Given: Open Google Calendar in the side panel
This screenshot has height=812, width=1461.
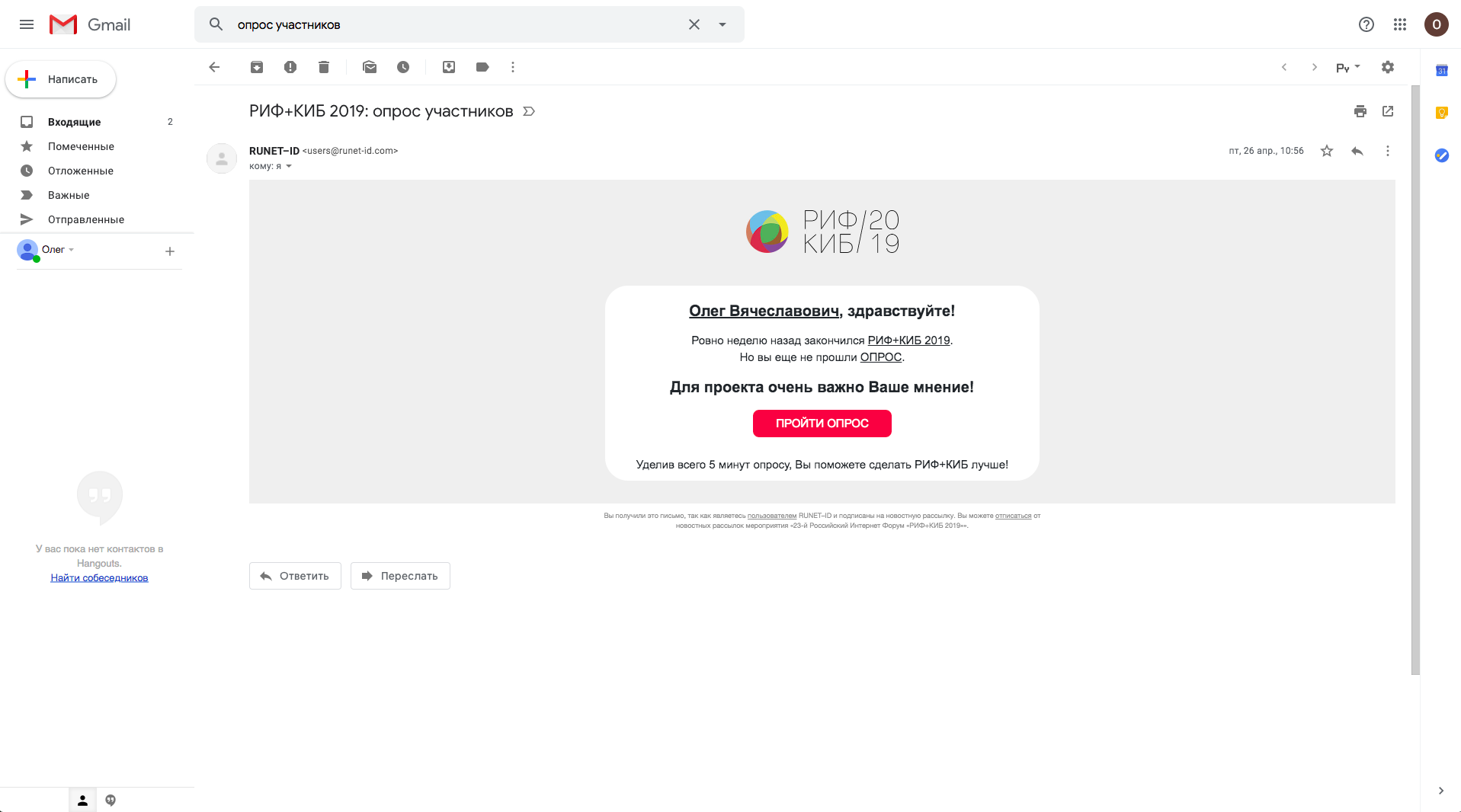Looking at the screenshot, I should point(1442,70).
